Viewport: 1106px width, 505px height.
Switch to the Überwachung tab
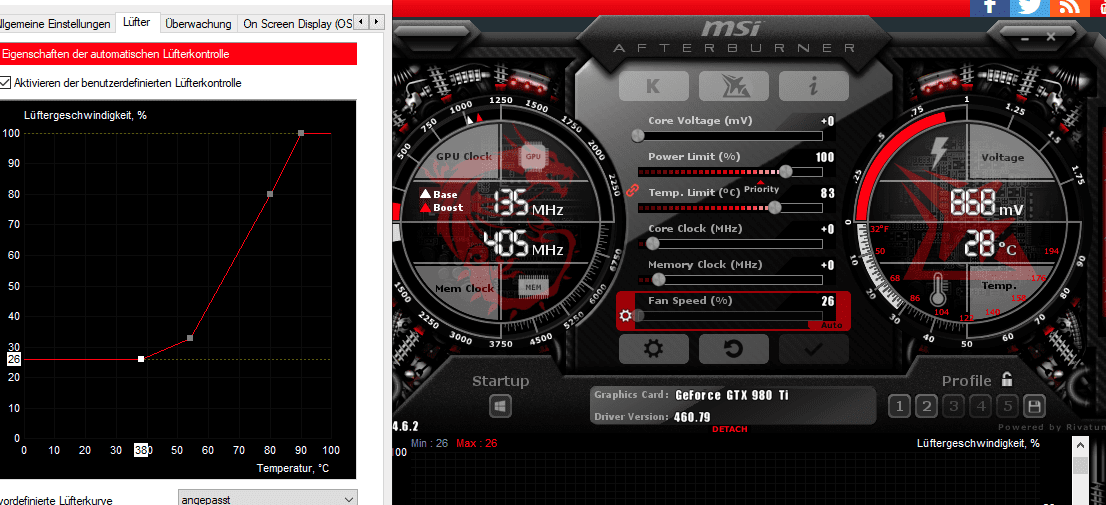(198, 23)
